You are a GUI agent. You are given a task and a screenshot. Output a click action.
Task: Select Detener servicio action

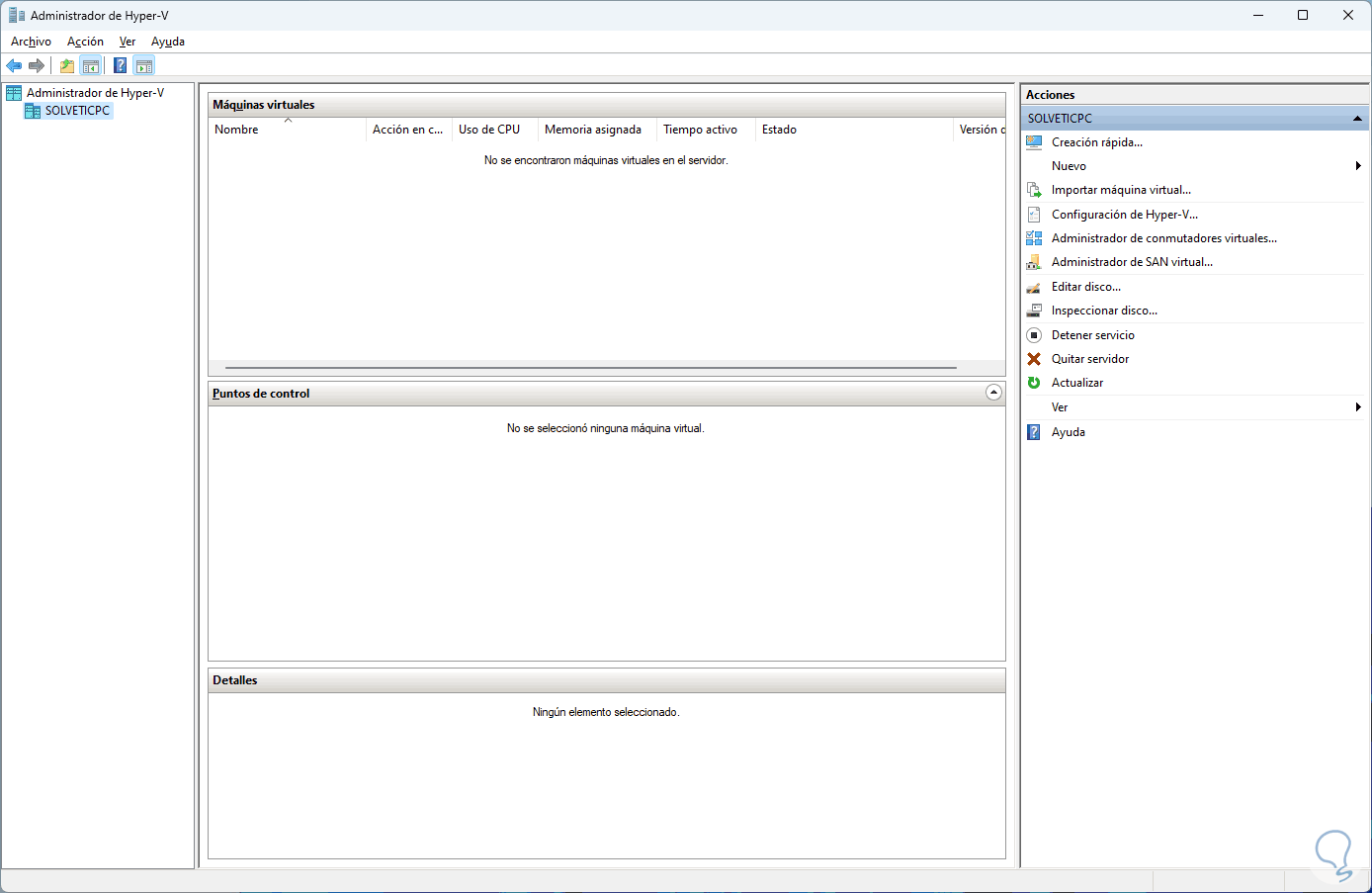click(1093, 335)
